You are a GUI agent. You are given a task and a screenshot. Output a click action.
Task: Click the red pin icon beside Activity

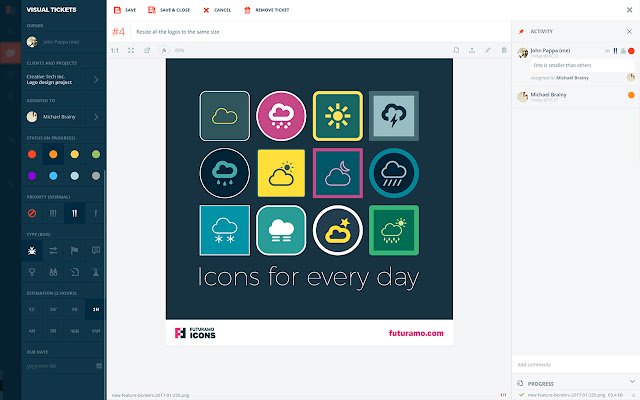coord(521,31)
